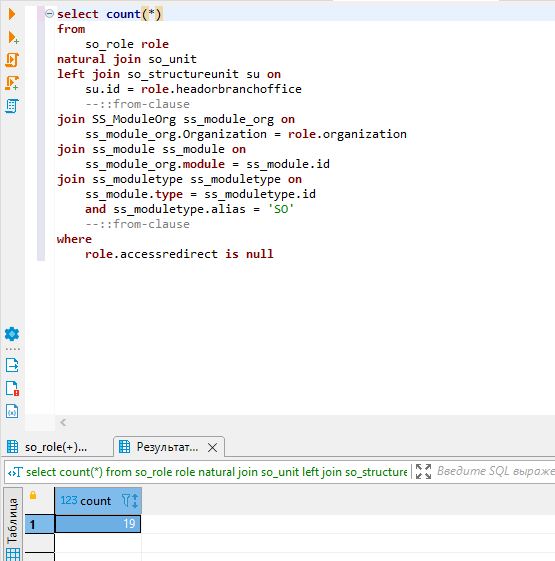Collapse the select query fold marker

(x=49, y=14)
